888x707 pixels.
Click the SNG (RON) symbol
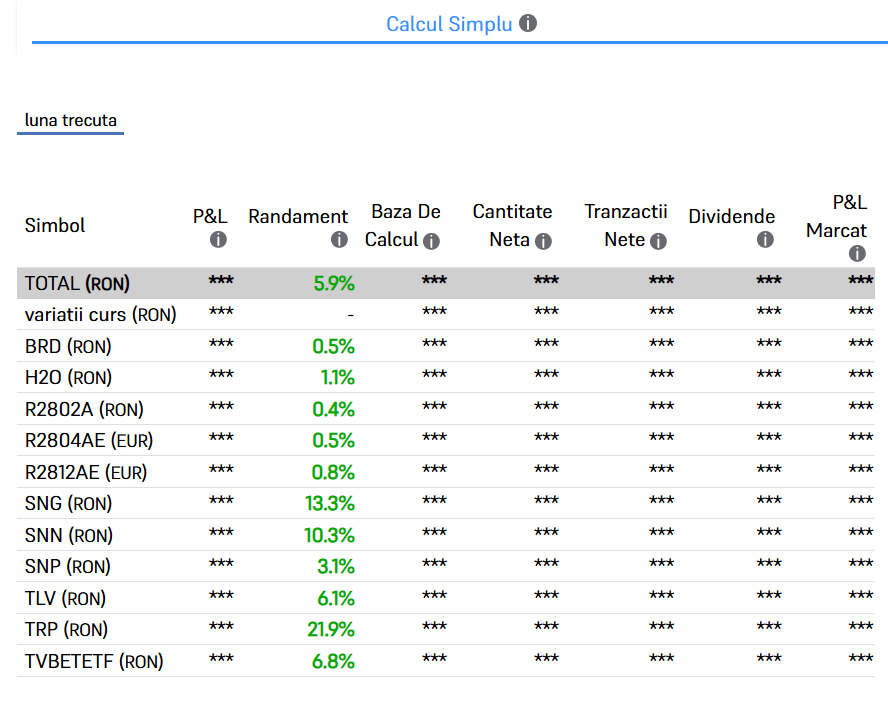pos(68,504)
